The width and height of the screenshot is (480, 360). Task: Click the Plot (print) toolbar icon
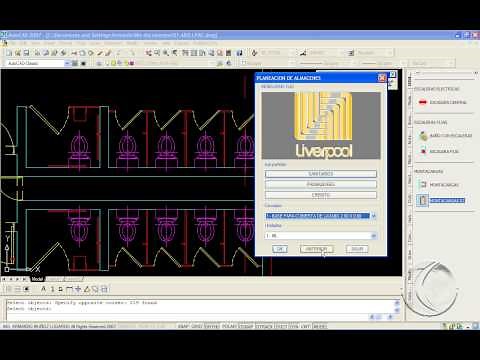pyautogui.click(x=37, y=53)
